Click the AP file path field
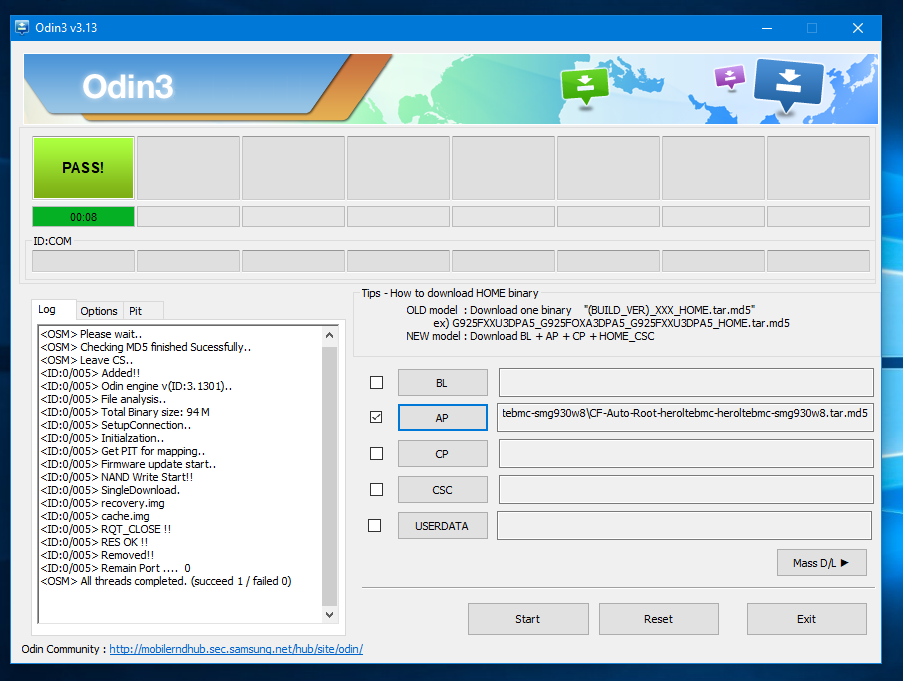The height and width of the screenshot is (681, 903). (x=686, y=417)
